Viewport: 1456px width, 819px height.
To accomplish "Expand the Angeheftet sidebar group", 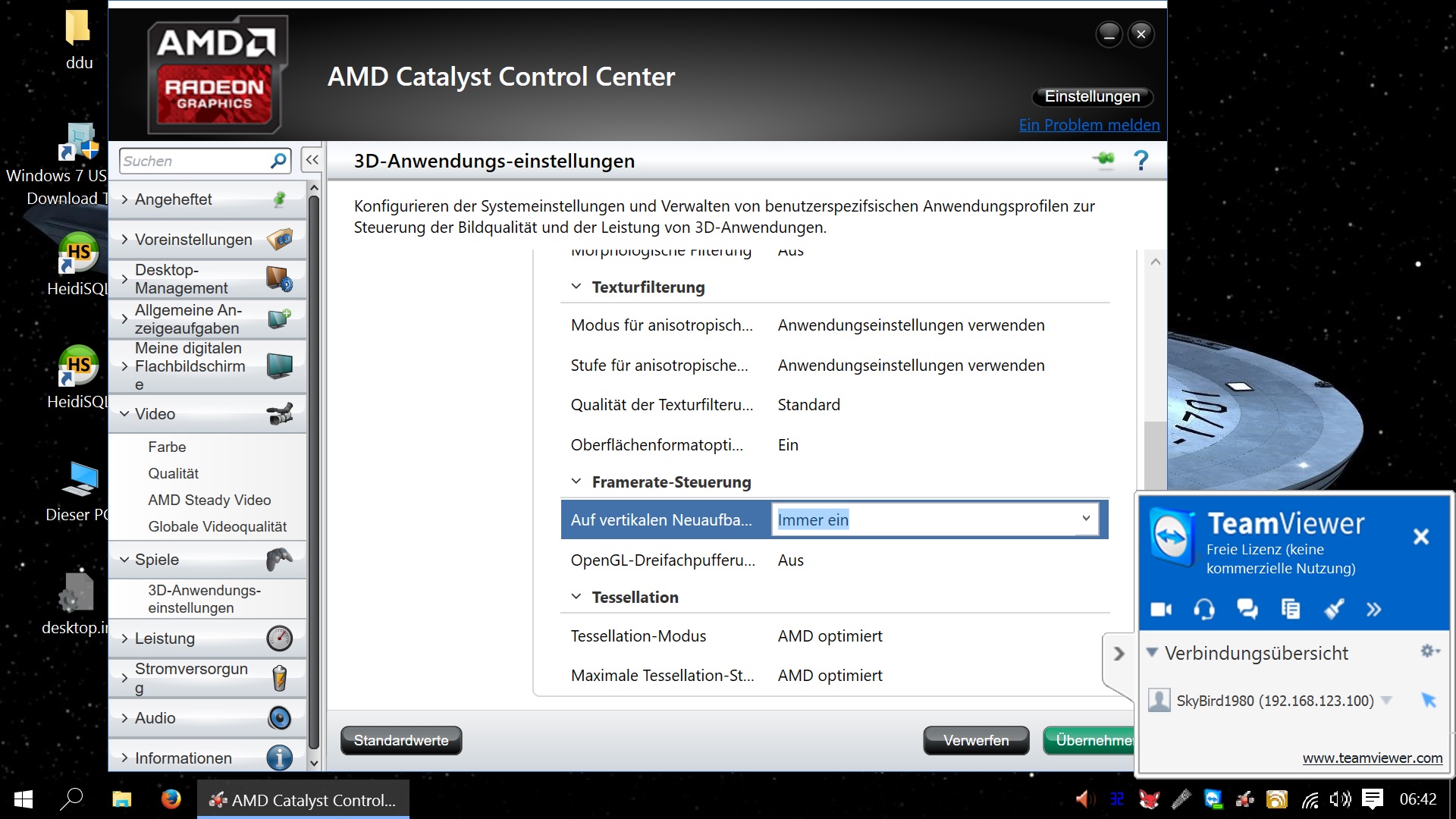I will [x=125, y=199].
